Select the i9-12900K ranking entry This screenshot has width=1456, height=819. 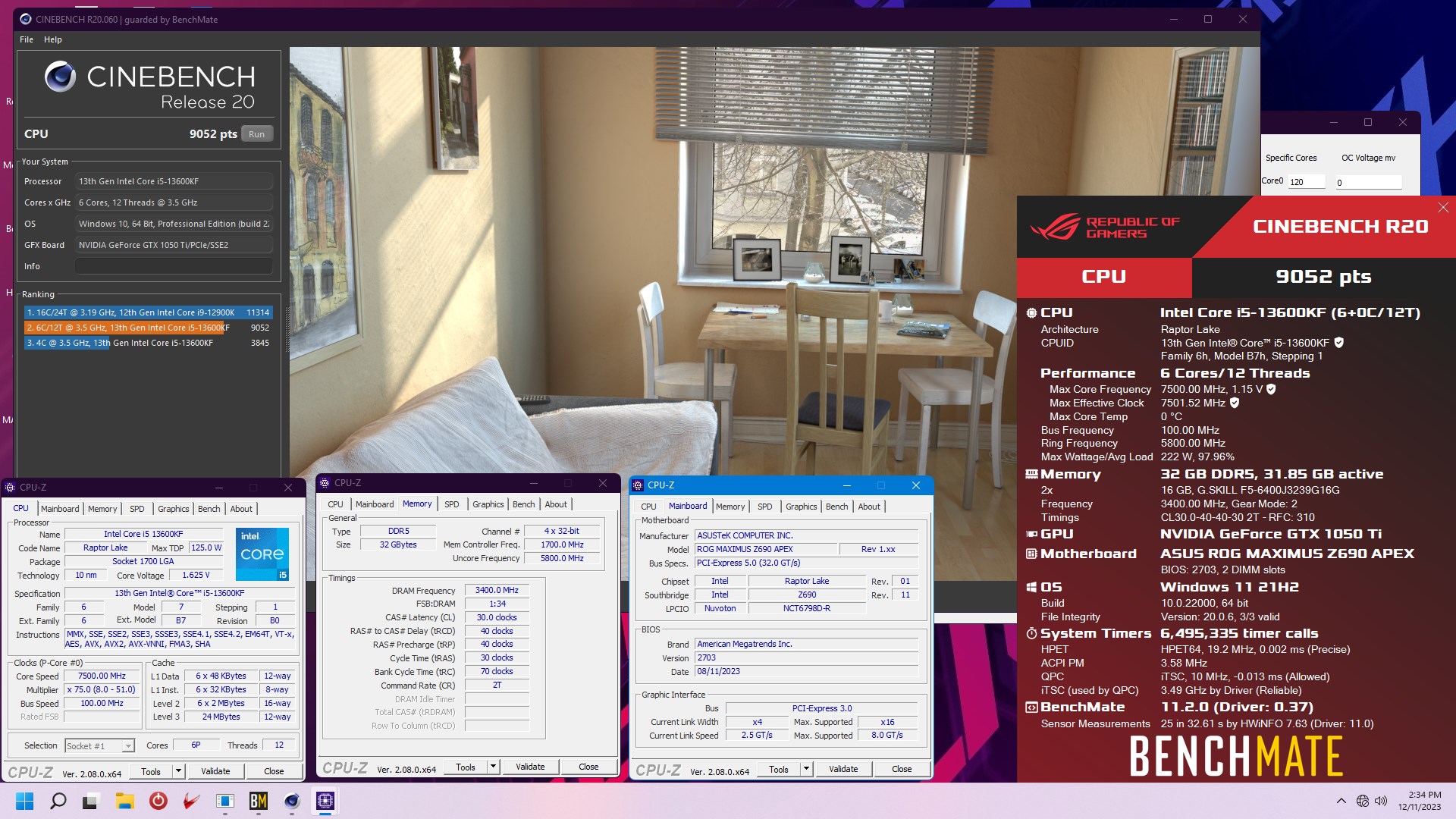pos(148,312)
